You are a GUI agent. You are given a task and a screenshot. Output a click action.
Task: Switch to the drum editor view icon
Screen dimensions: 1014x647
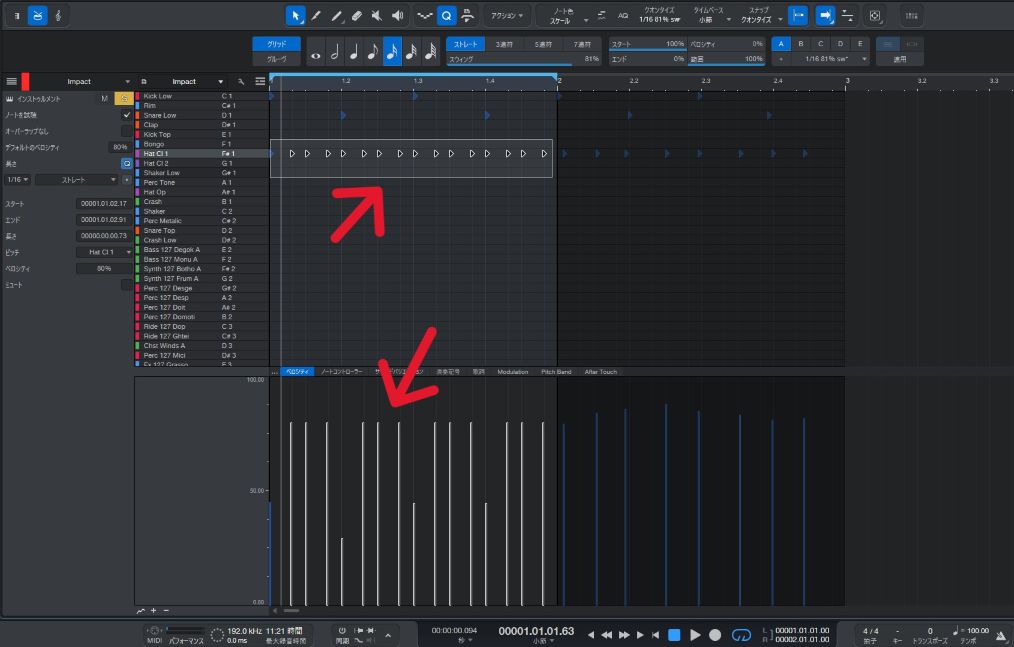pos(37,16)
